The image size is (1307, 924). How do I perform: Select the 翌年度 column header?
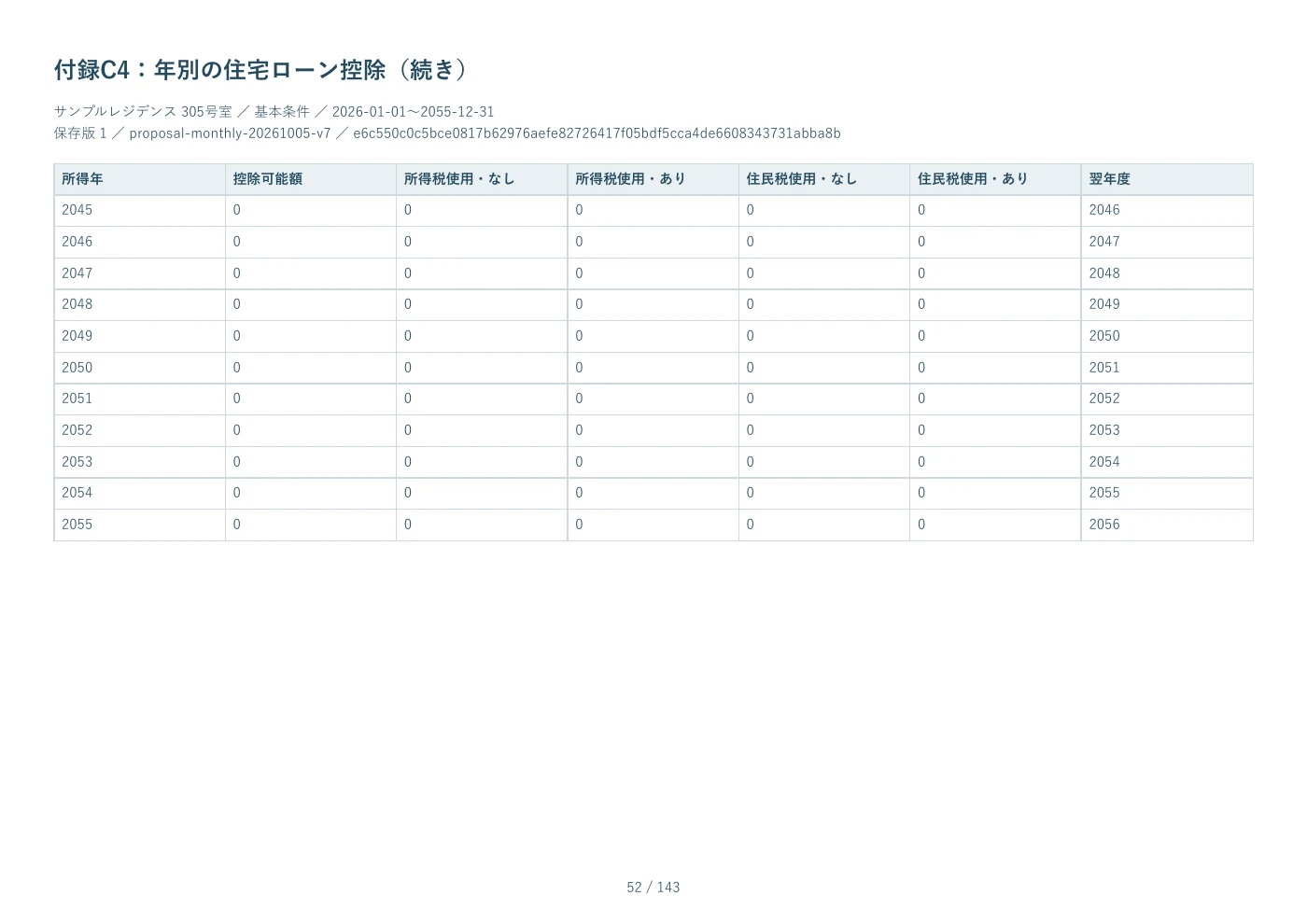point(1167,179)
